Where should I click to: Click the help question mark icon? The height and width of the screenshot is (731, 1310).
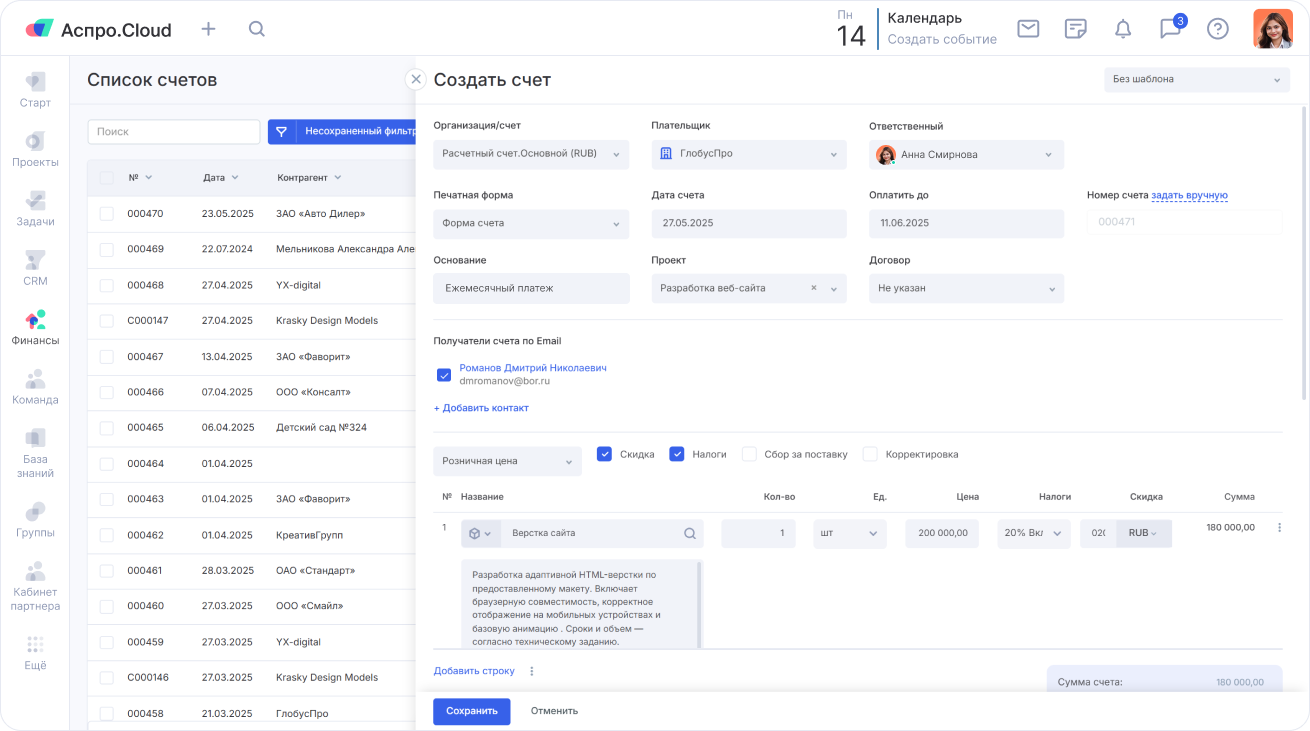pyautogui.click(x=1217, y=29)
